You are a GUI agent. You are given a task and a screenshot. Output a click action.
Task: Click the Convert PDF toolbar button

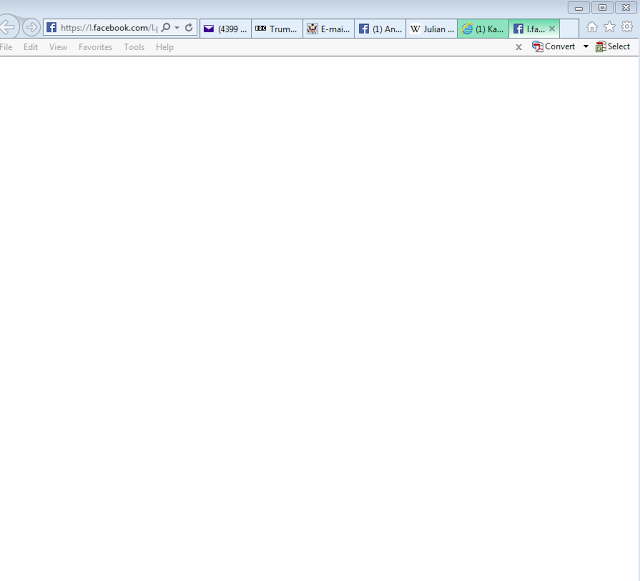(x=553, y=47)
